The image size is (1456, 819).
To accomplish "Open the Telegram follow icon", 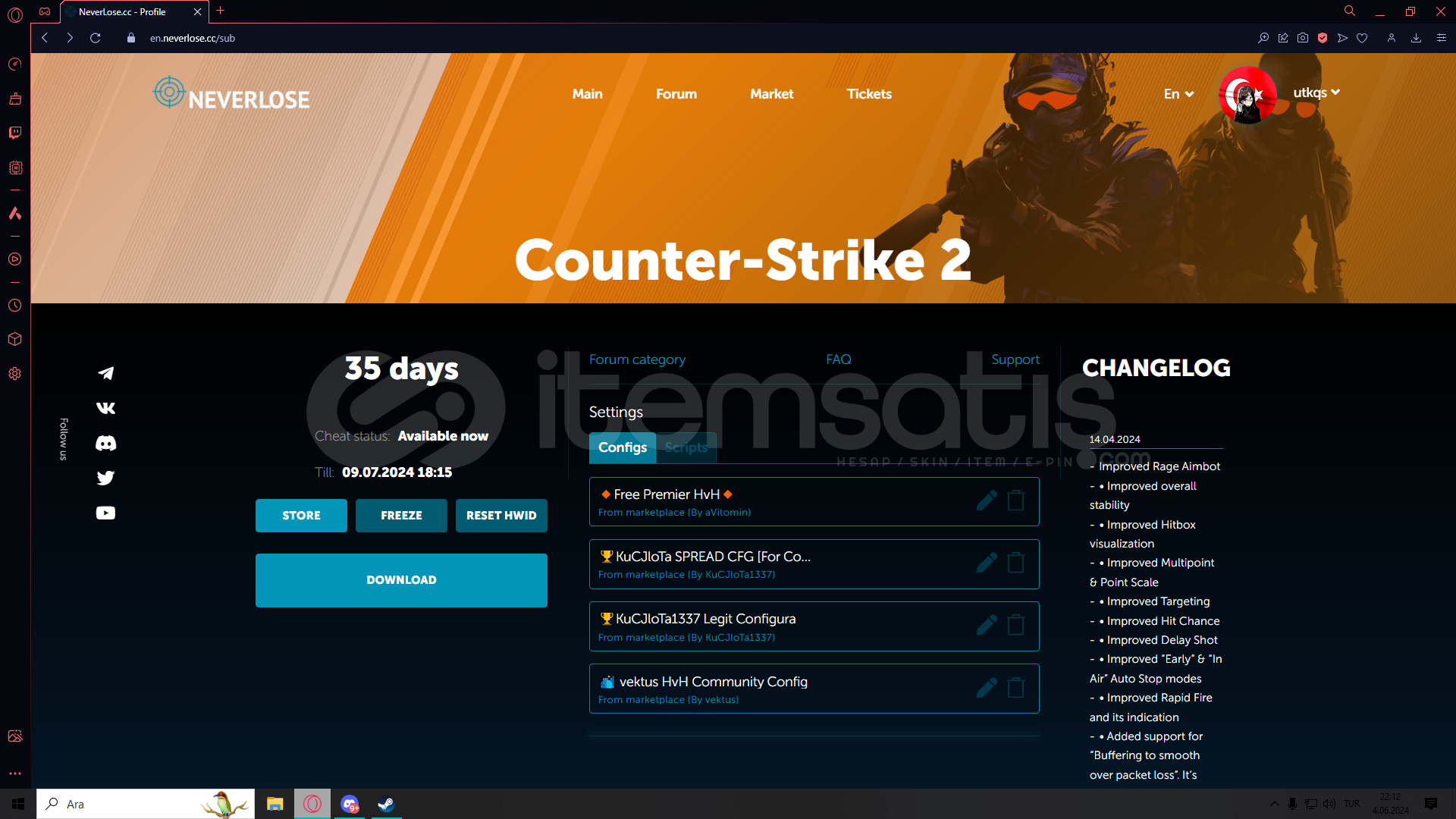I will click(106, 373).
